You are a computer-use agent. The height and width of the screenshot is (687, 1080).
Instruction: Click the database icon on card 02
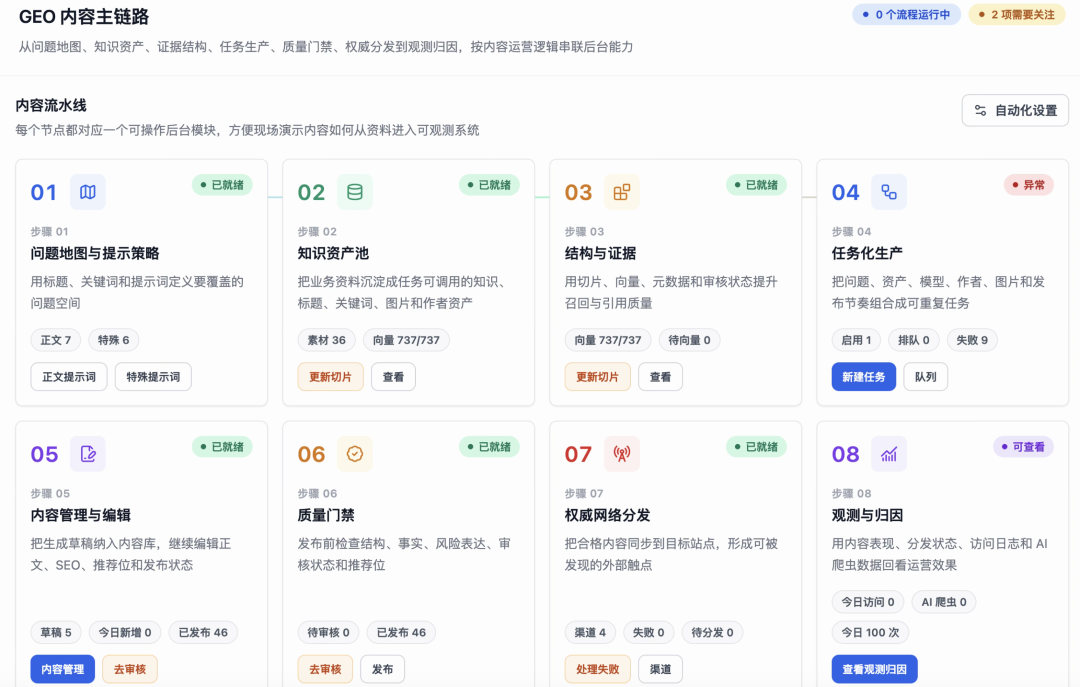click(x=355, y=192)
